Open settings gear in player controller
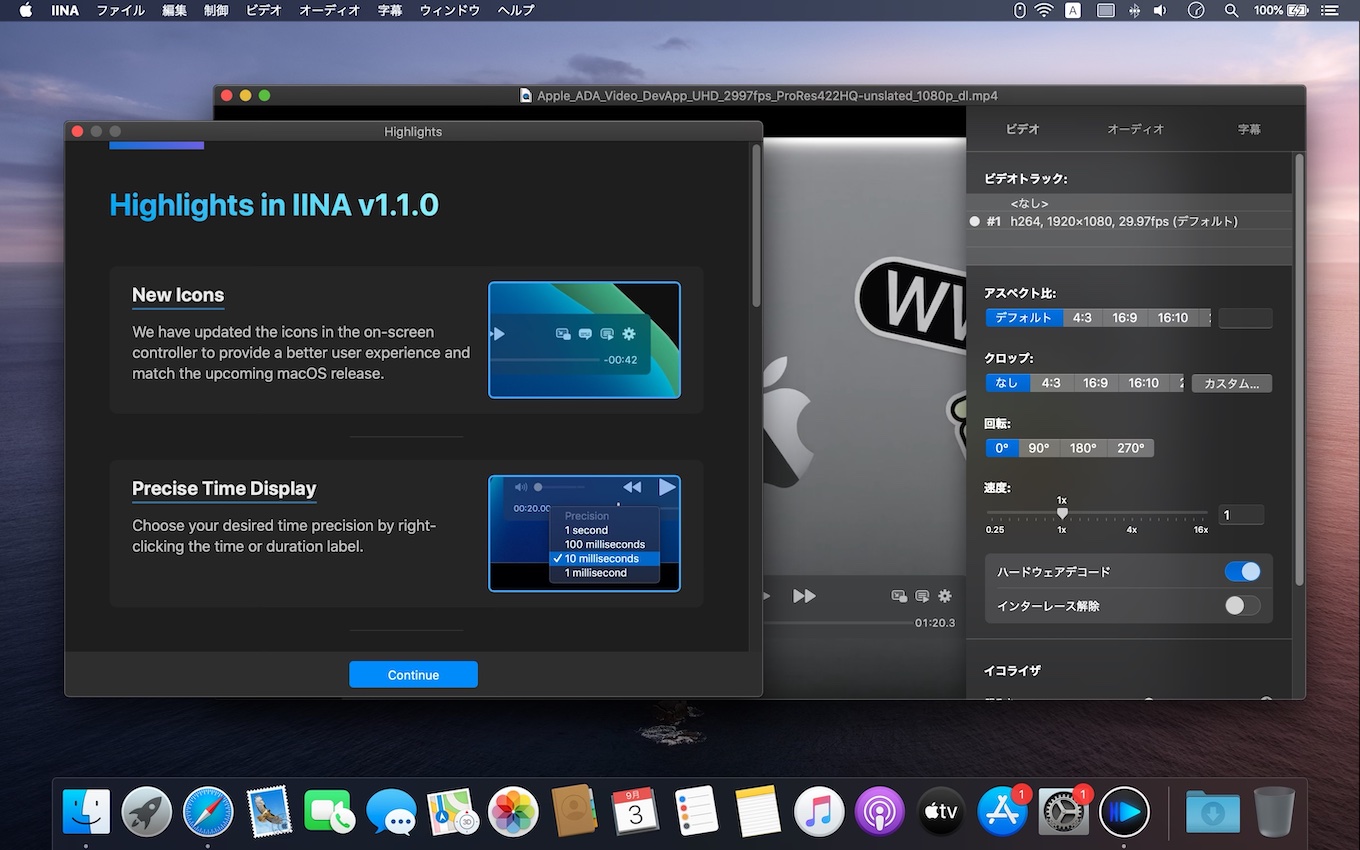The width and height of the screenshot is (1360, 850). (945, 596)
